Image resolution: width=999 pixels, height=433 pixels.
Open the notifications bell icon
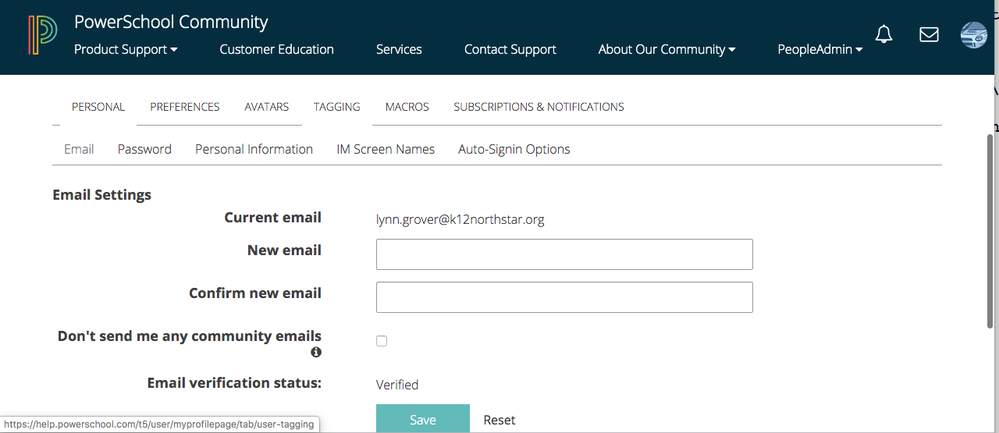pyautogui.click(x=883, y=34)
